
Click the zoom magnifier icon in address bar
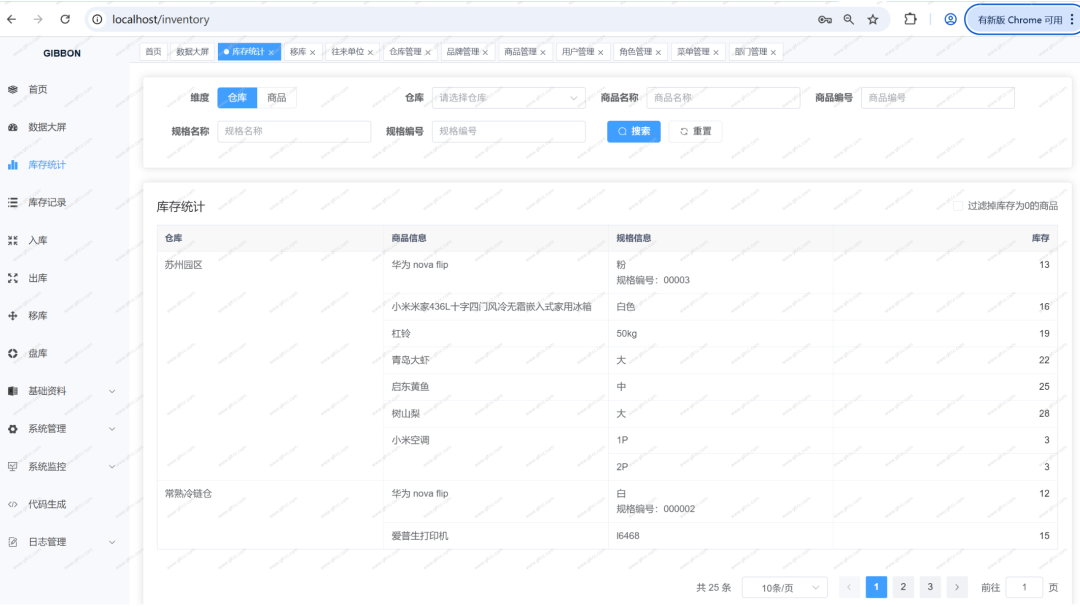849,19
